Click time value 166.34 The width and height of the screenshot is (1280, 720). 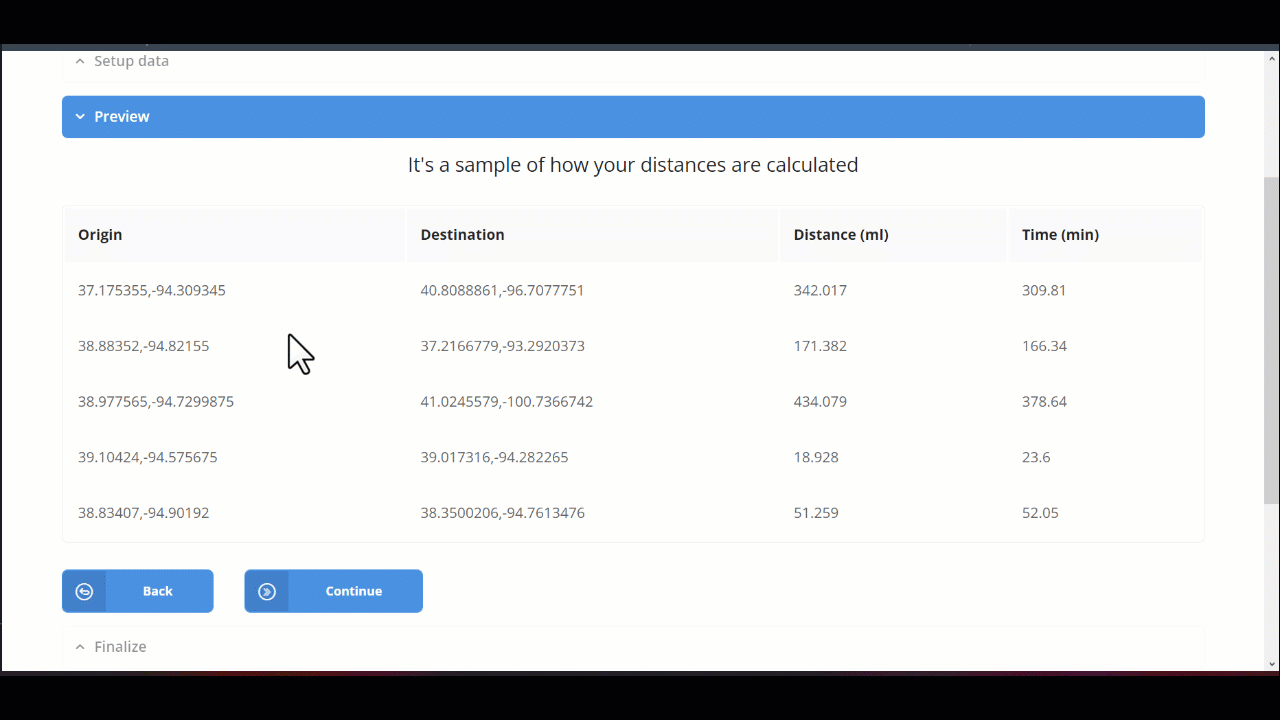click(1044, 346)
